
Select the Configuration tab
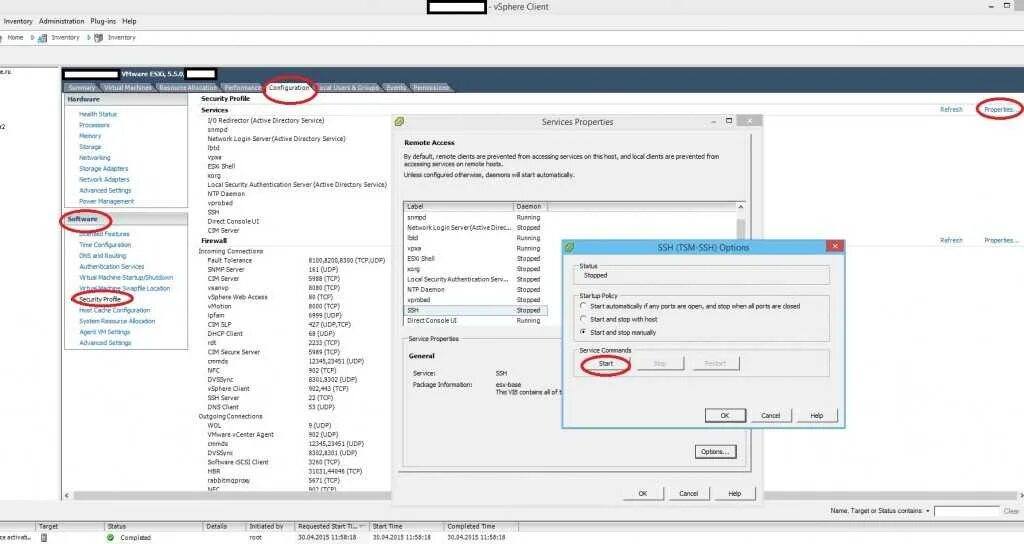[289, 88]
